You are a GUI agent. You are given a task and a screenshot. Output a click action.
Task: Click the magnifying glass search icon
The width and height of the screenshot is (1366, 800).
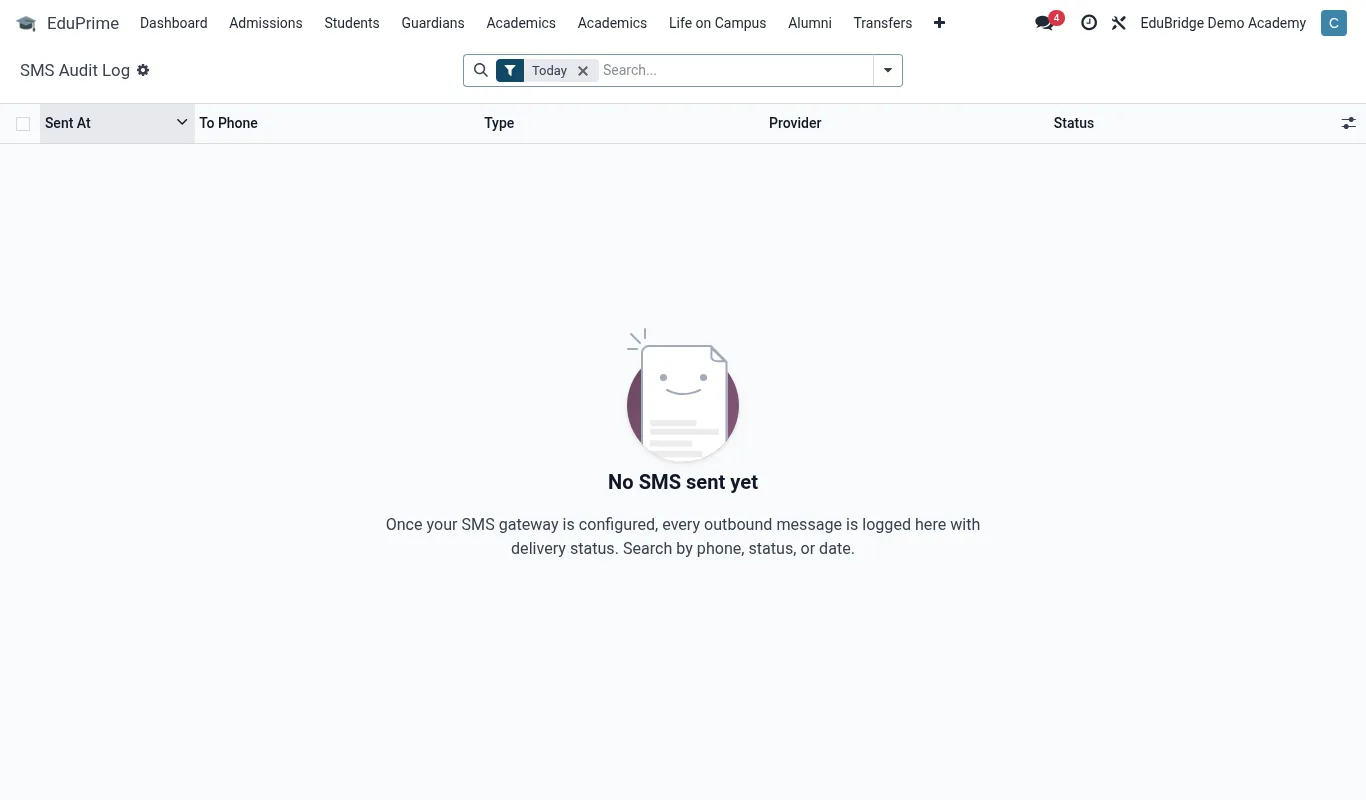[481, 70]
